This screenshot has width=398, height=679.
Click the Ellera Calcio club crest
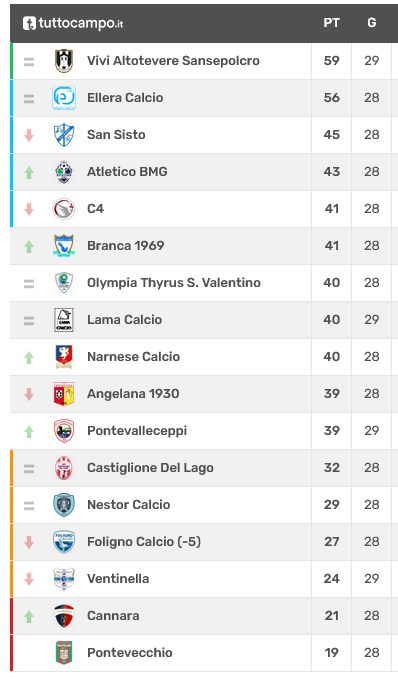64,98
